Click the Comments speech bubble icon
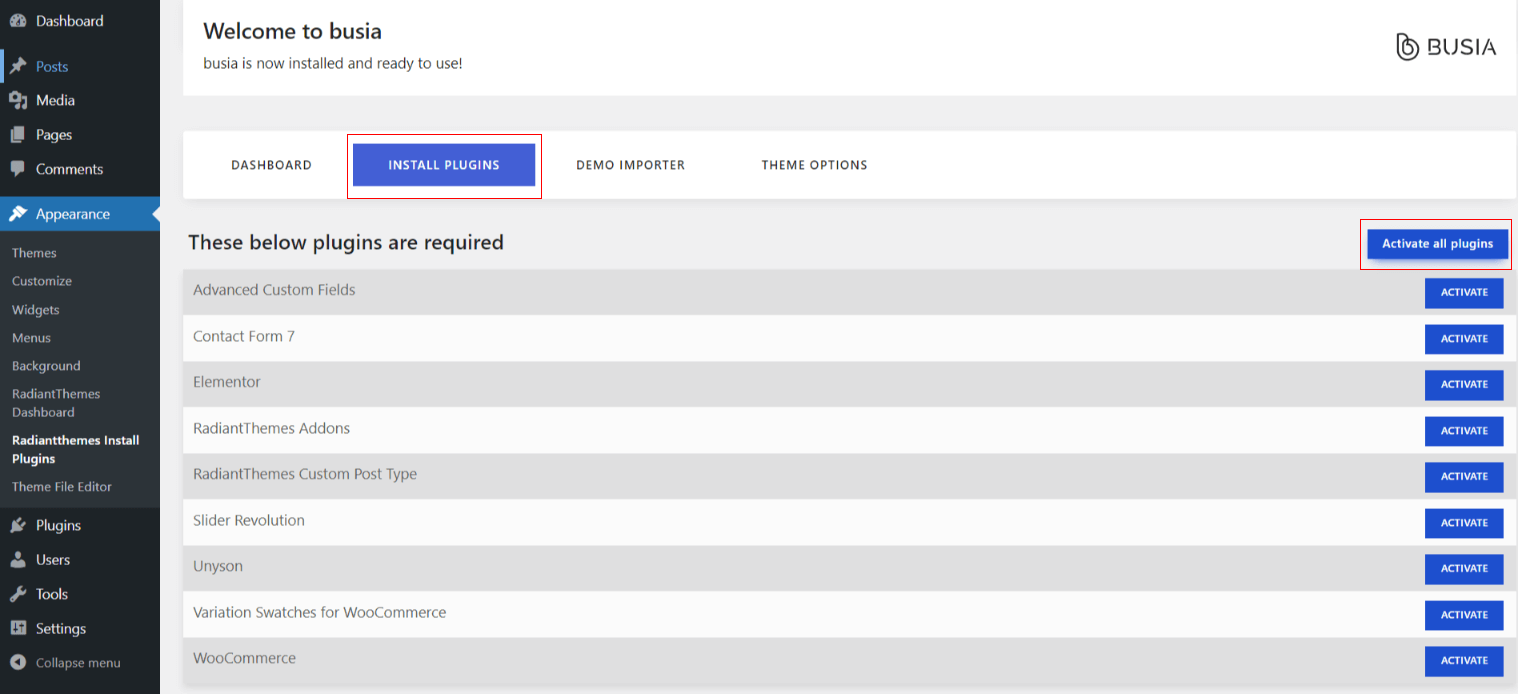The width and height of the screenshot is (1518, 694). pos(18,169)
